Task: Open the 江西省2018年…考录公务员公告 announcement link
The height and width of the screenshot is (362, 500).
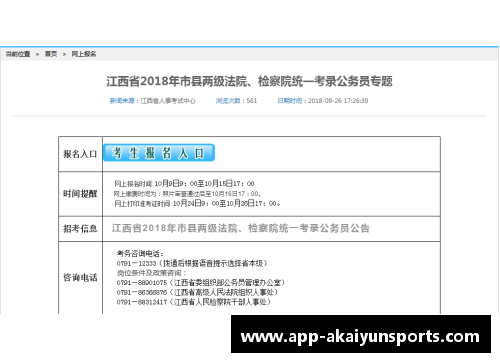Action: (x=241, y=228)
